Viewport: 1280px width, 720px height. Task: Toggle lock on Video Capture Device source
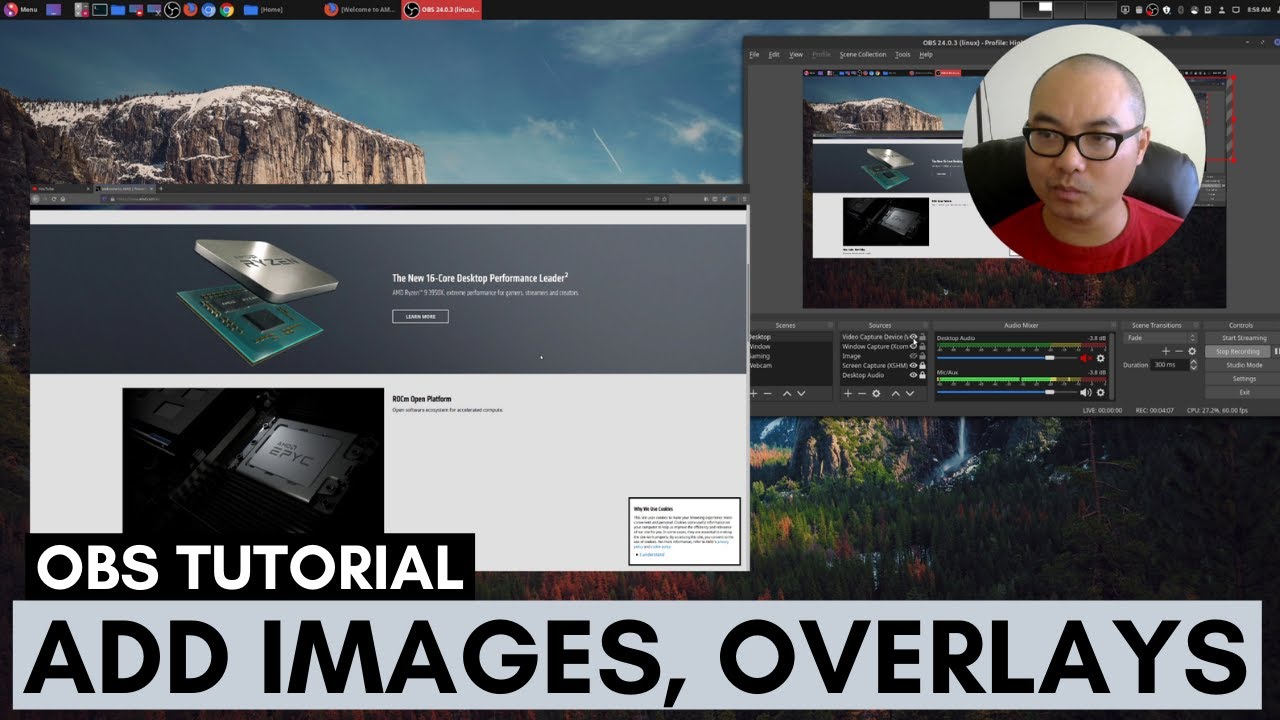tap(922, 337)
